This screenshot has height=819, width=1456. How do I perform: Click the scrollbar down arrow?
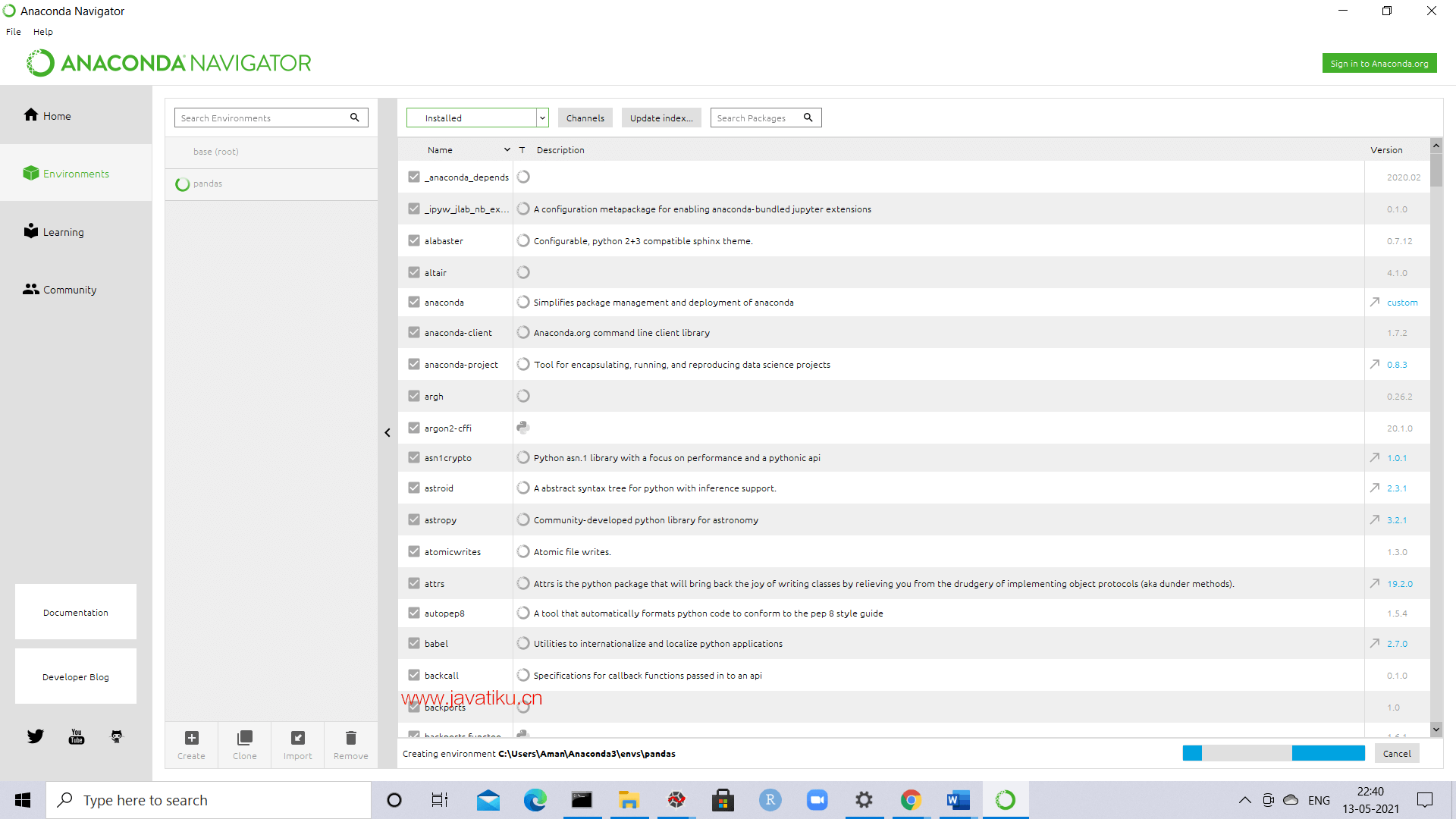pyautogui.click(x=1436, y=730)
